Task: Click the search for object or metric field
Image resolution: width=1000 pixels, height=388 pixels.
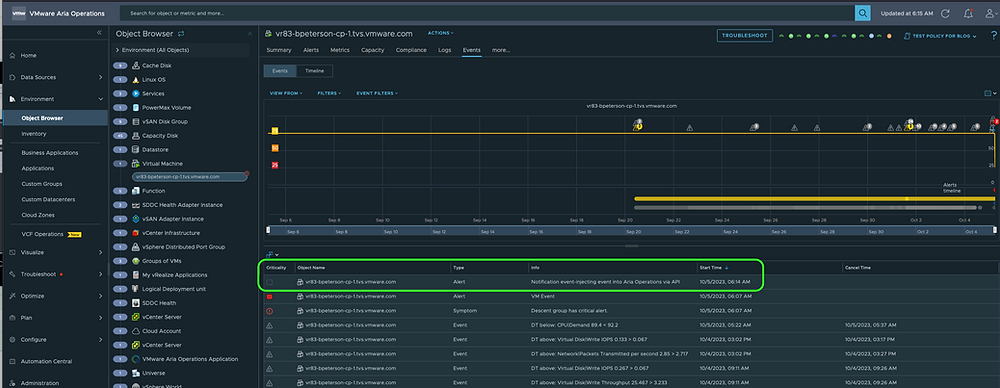Action: point(487,13)
